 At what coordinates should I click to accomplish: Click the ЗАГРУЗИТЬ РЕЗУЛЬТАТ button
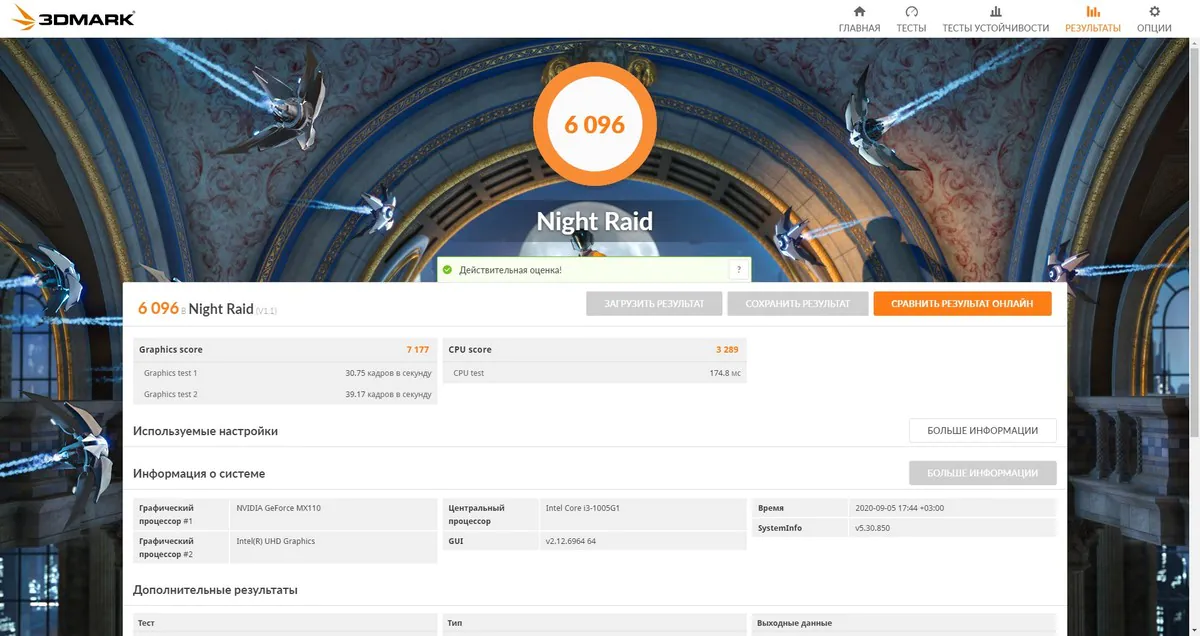coord(654,304)
